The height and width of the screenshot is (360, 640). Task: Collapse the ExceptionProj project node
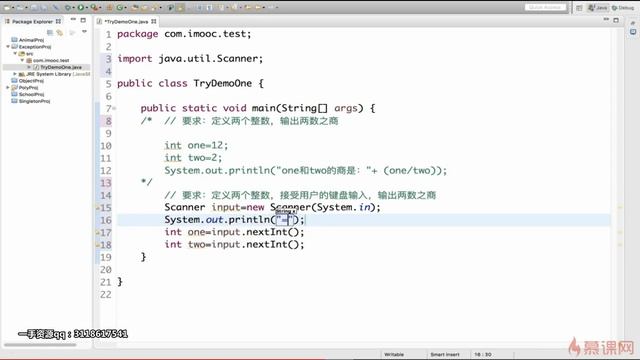[x=8, y=47]
